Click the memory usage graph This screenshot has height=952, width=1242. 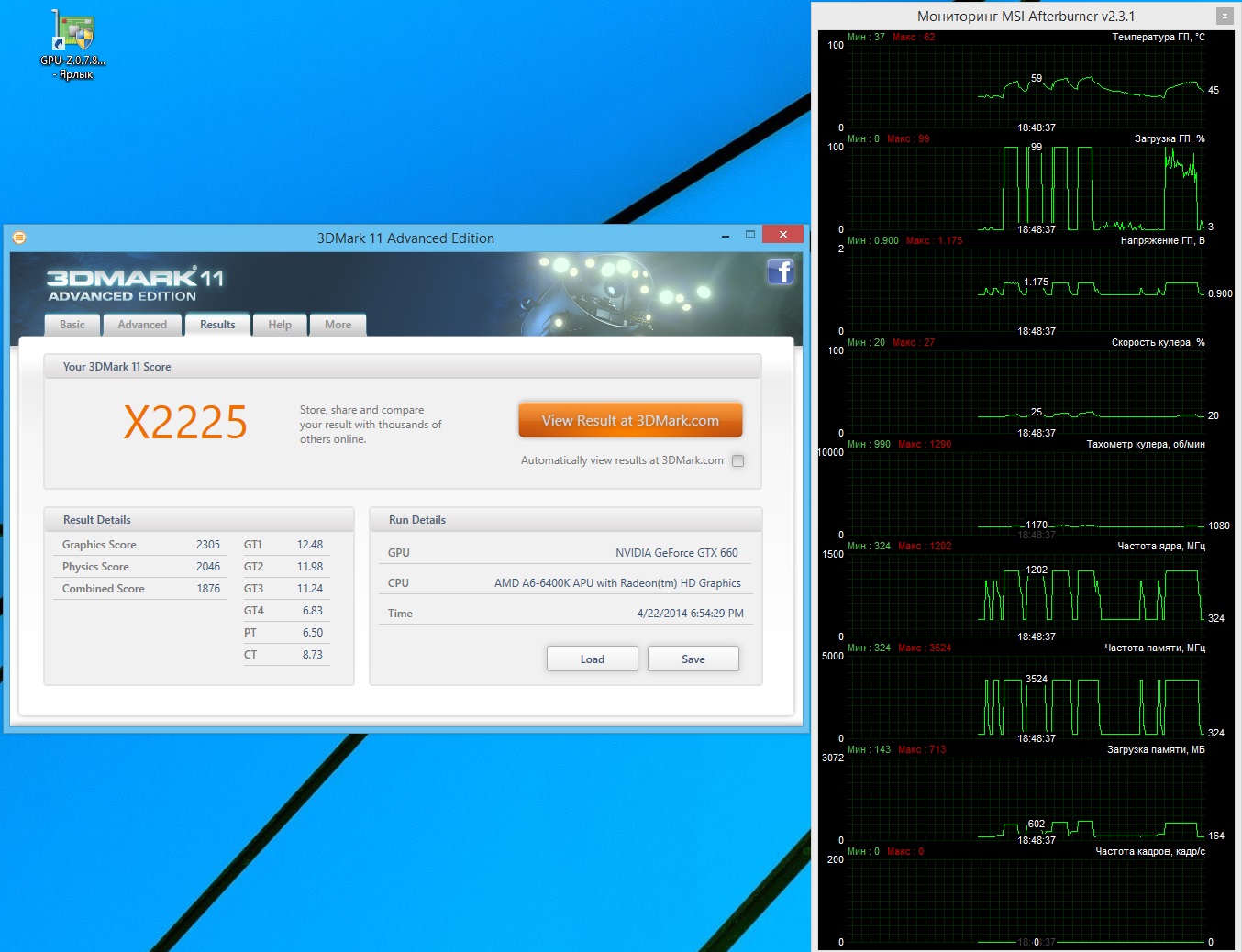click(x=1026, y=799)
